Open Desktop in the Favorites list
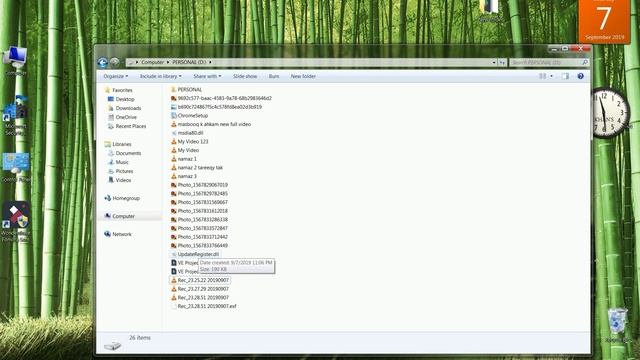Screen dimensions: 640x360 pyautogui.click(x=124, y=99)
